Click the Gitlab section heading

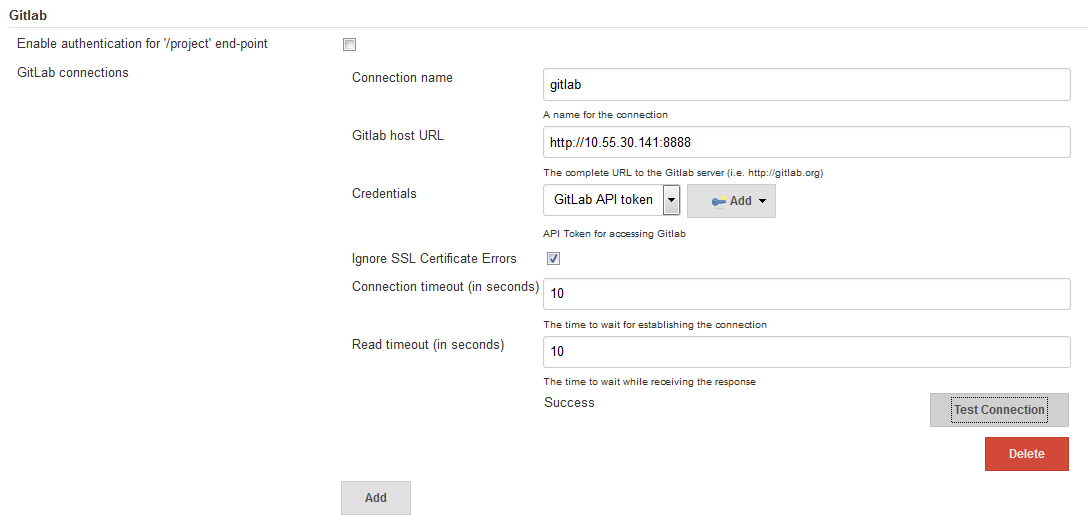(29, 15)
